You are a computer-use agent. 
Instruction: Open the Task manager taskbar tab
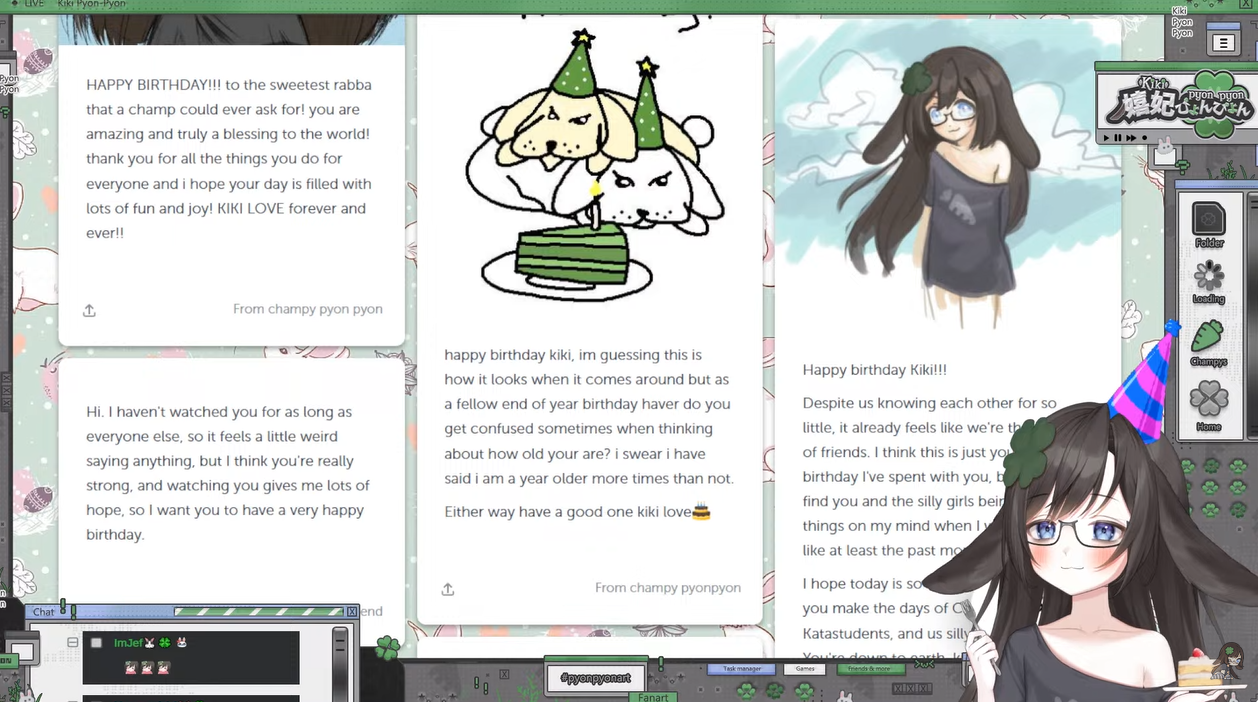(742, 669)
